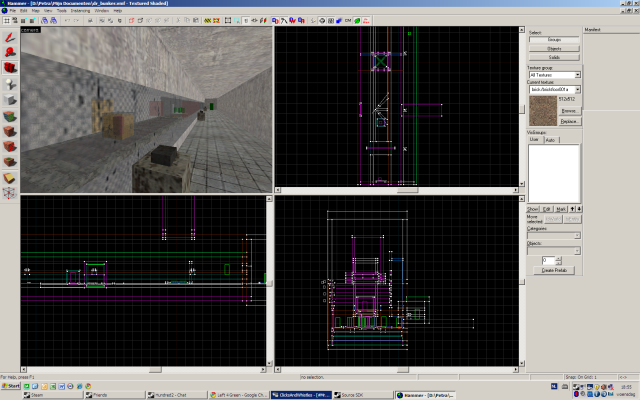Enable Solids selection mode
Image resolution: width=640 pixels, height=400 pixels.
pos(554,56)
